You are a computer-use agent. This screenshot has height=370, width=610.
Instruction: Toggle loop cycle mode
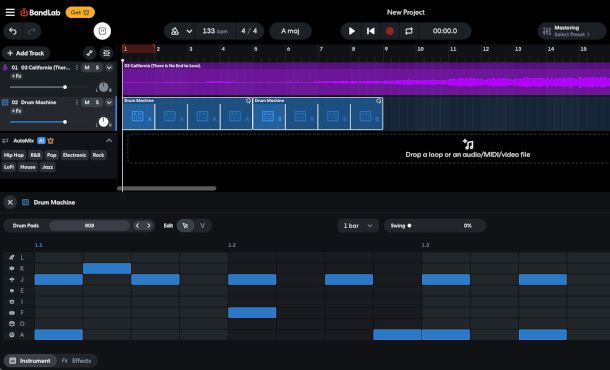pyautogui.click(x=408, y=31)
